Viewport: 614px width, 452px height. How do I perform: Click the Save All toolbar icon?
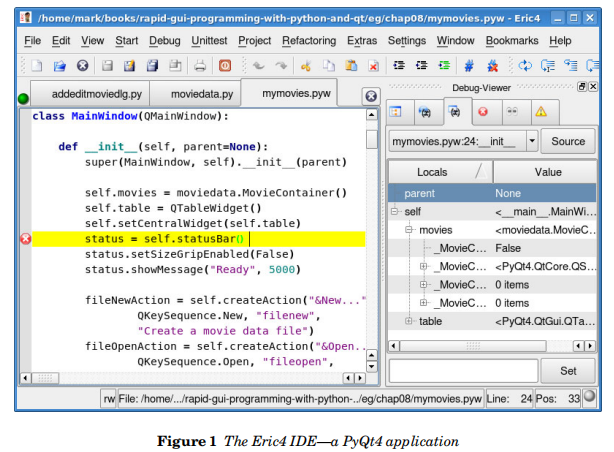152,65
